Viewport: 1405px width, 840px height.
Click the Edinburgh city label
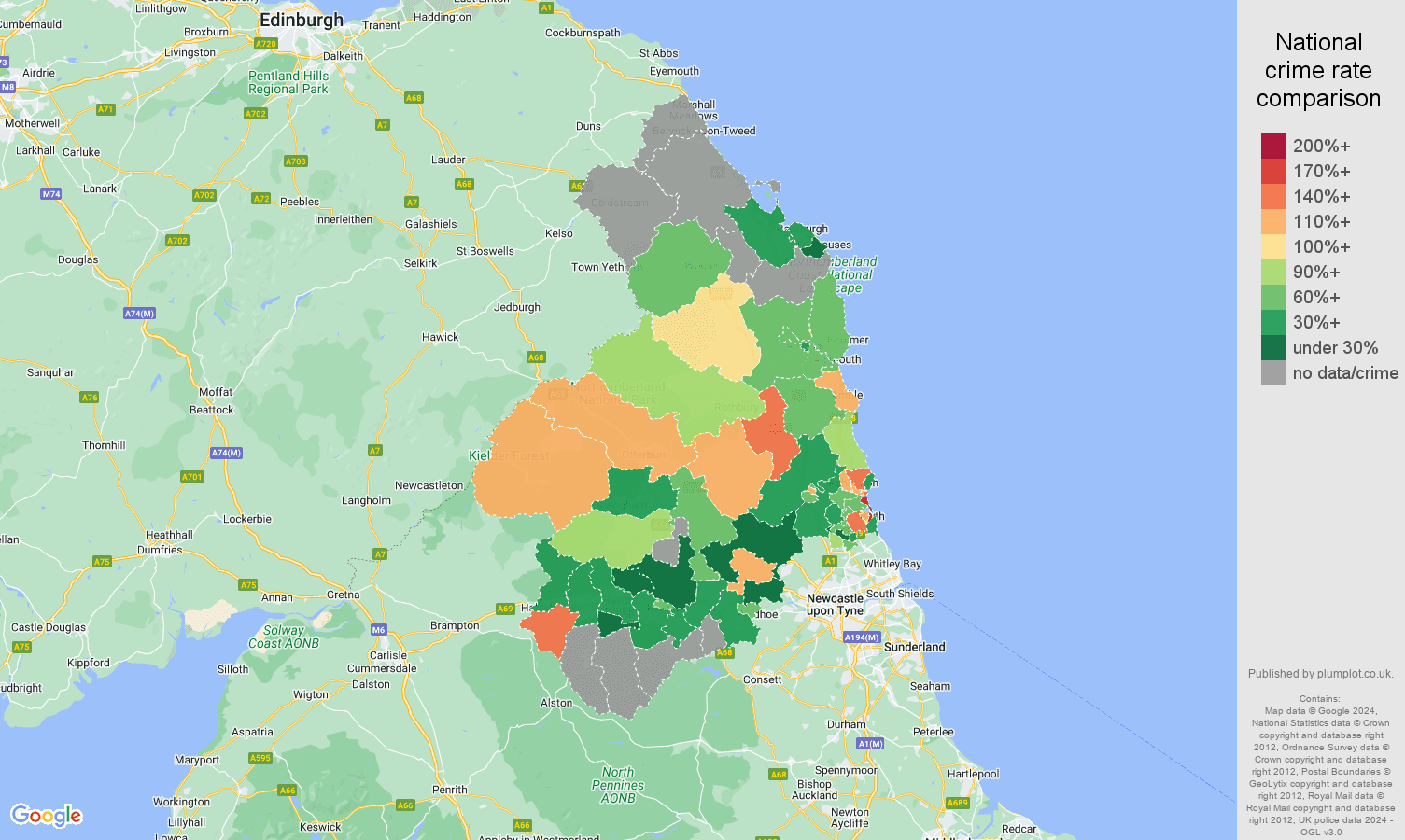click(302, 20)
